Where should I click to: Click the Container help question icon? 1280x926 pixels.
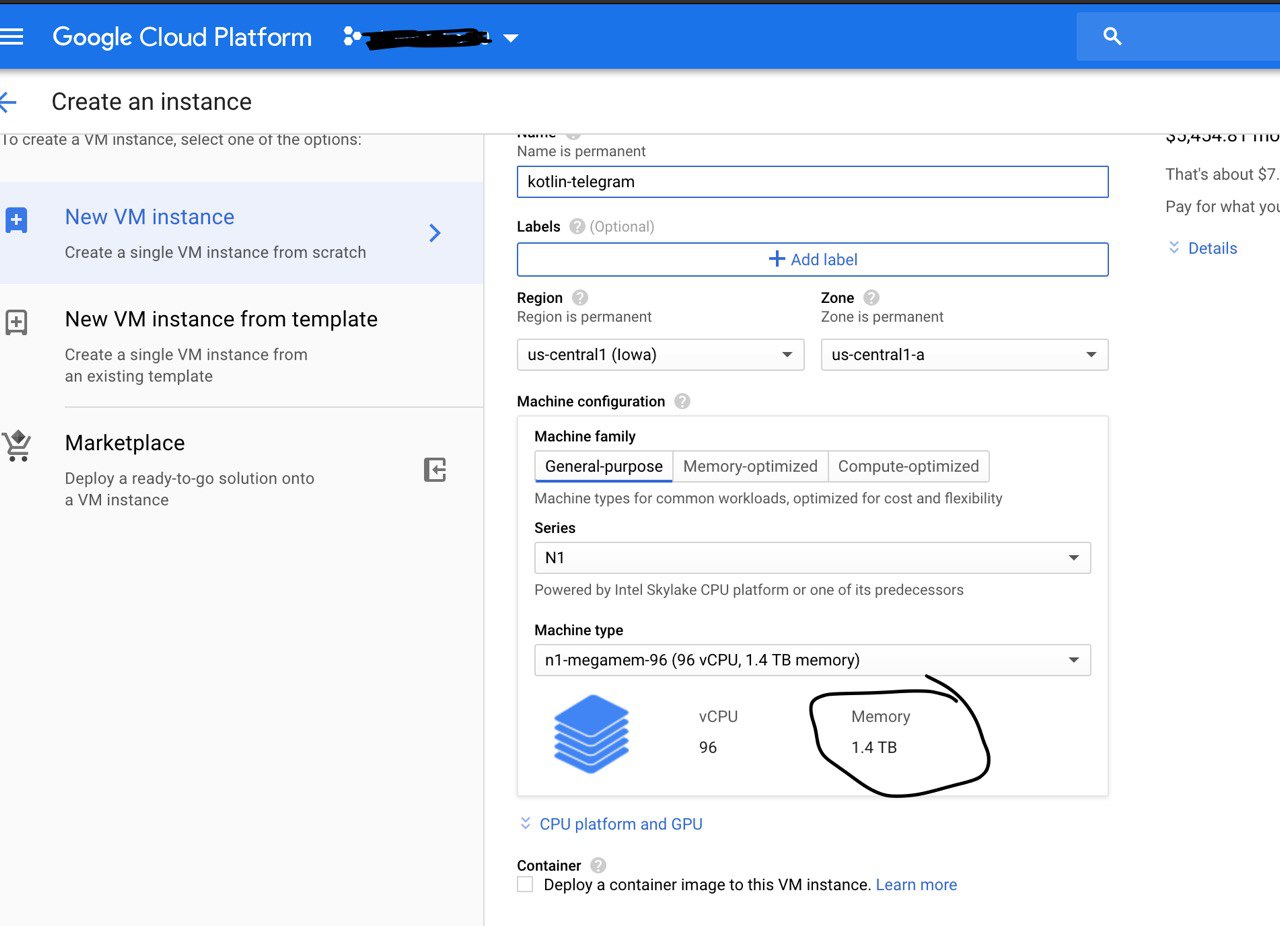coord(598,866)
